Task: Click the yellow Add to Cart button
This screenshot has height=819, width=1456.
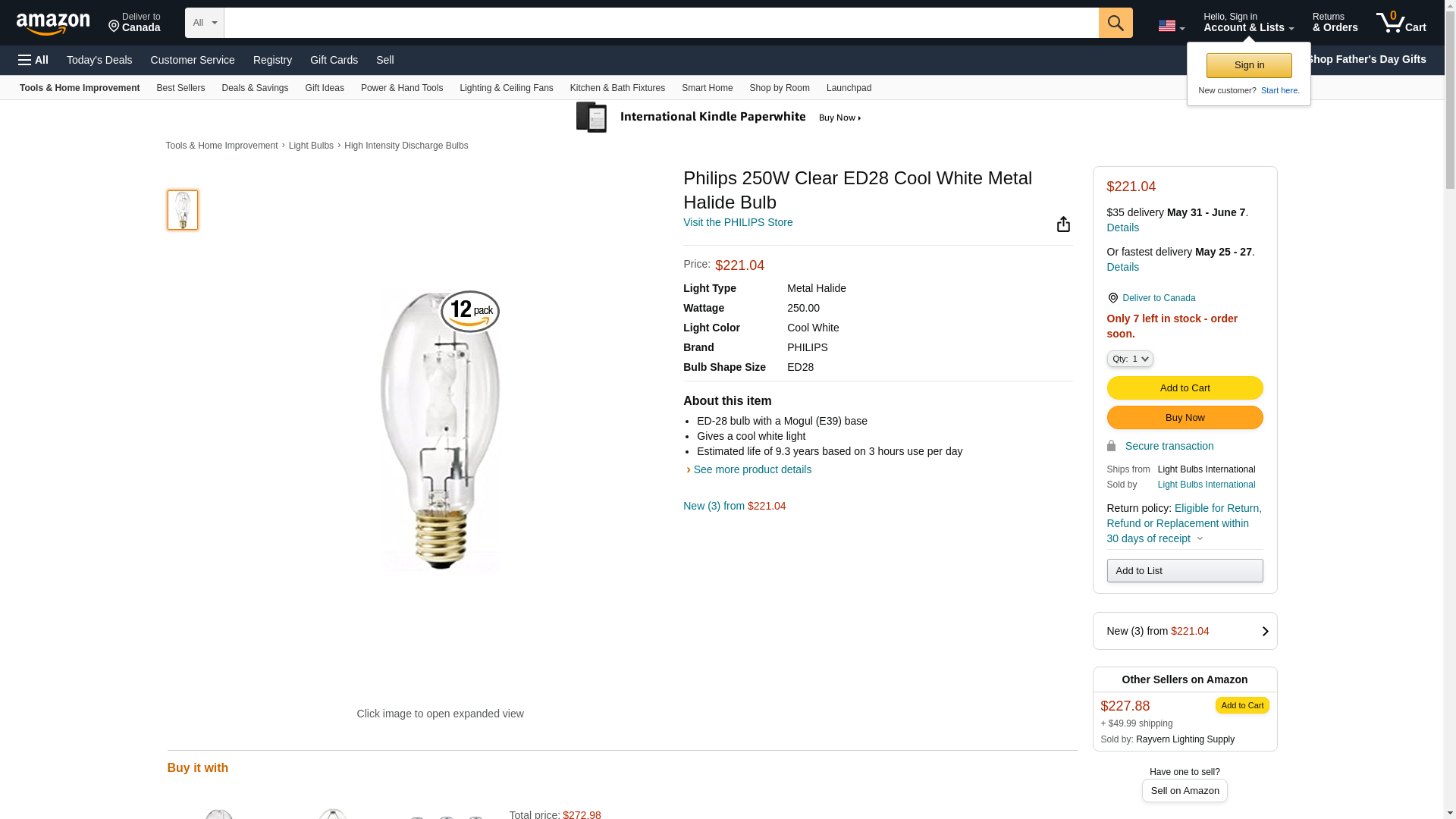Action: coord(1184,388)
